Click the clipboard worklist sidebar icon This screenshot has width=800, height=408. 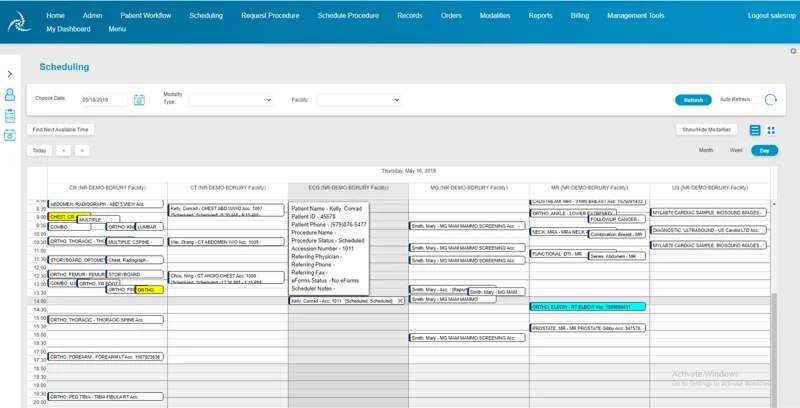tap(10, 116)
